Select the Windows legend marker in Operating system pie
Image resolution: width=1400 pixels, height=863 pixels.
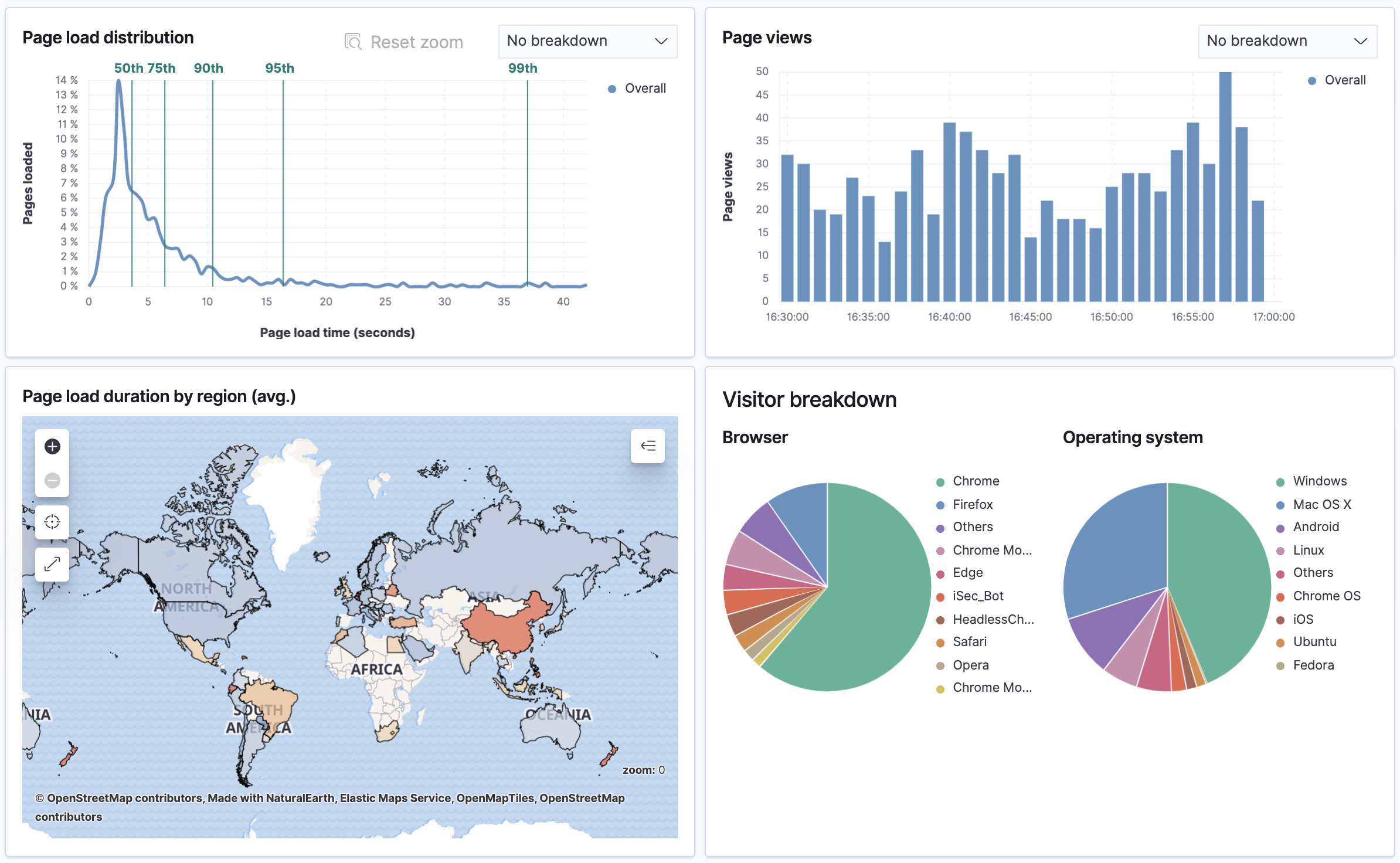pyautogui.click(x=1281, y=481)
